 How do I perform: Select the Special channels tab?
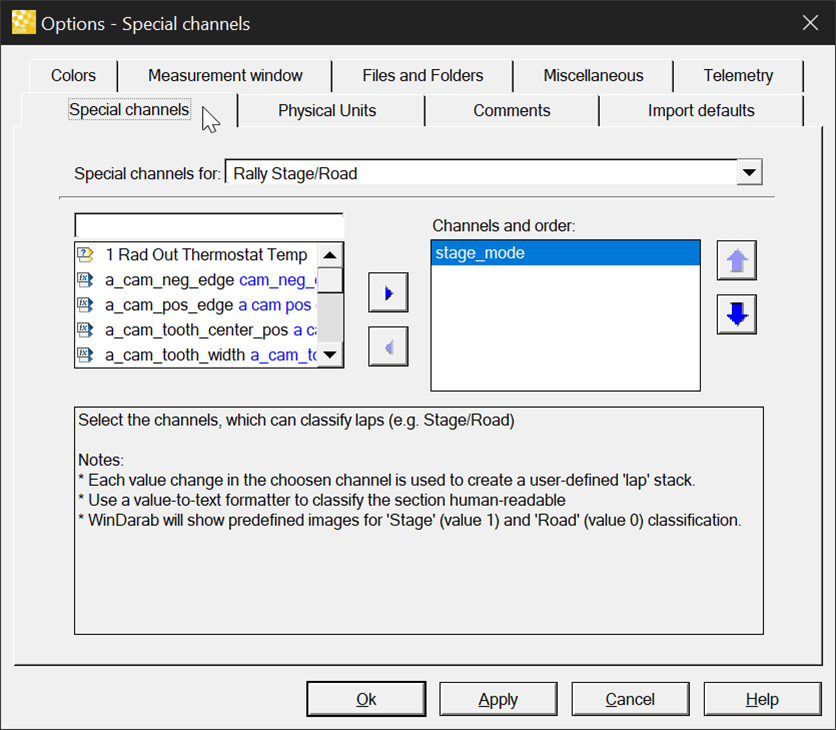(x=129, y=110)
